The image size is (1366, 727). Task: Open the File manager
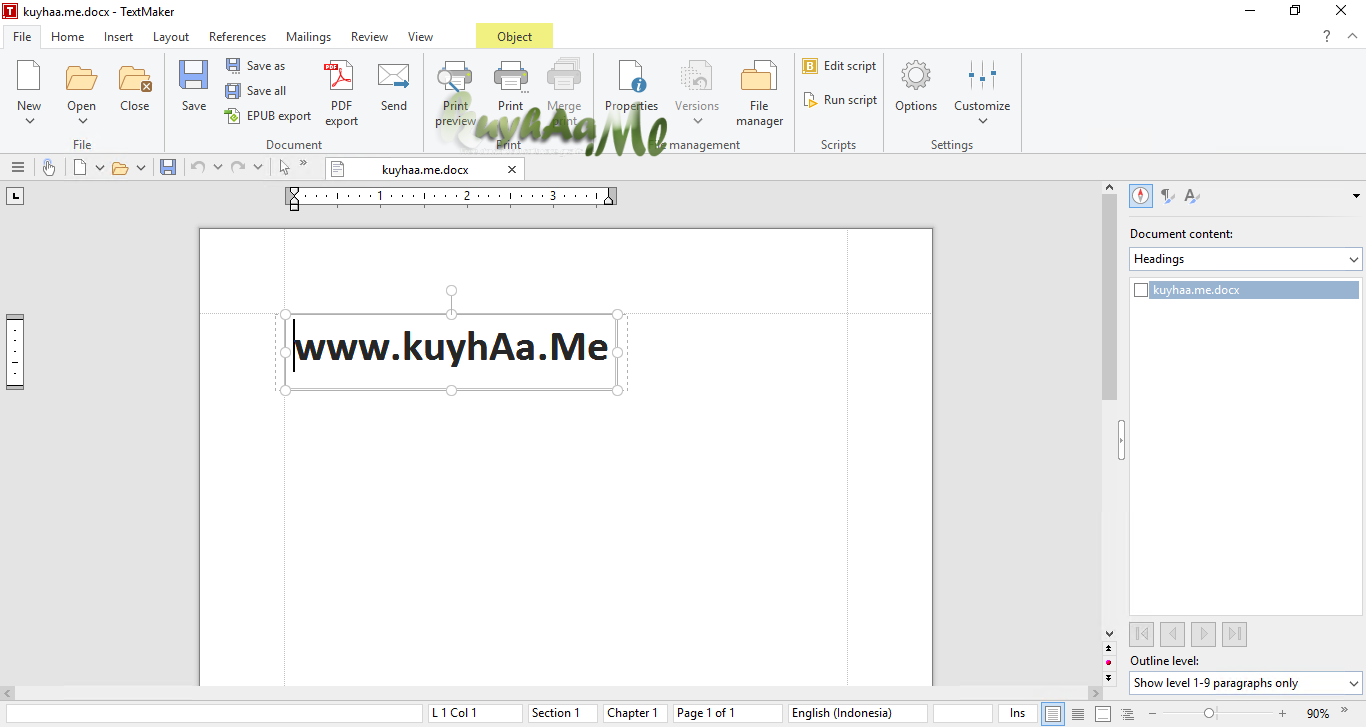tap(759, 94)
